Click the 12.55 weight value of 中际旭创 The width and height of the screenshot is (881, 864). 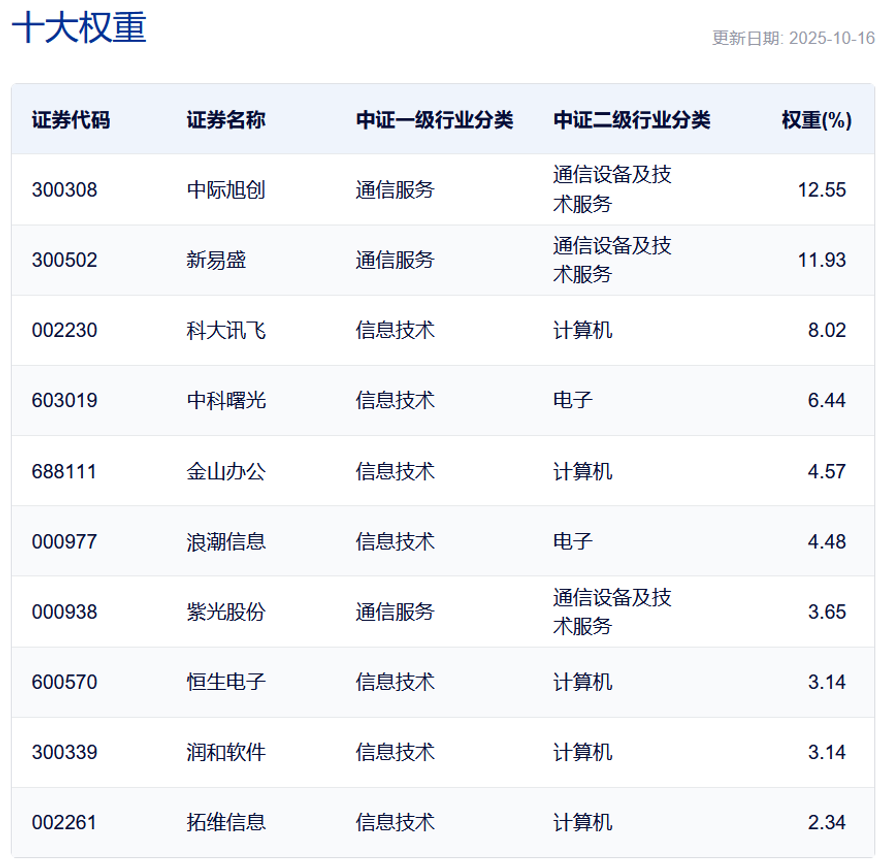(824, 189)
